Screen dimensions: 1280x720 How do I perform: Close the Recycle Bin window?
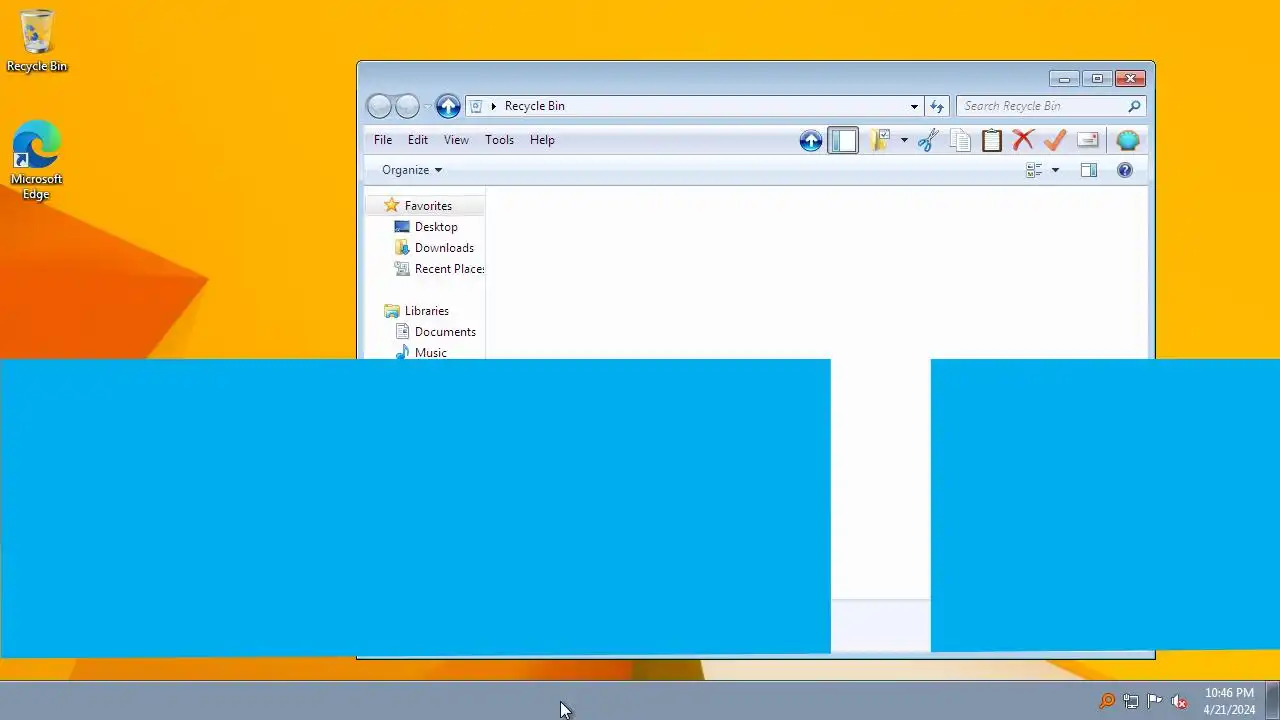pyautogui.click(x=1130, y=79)
